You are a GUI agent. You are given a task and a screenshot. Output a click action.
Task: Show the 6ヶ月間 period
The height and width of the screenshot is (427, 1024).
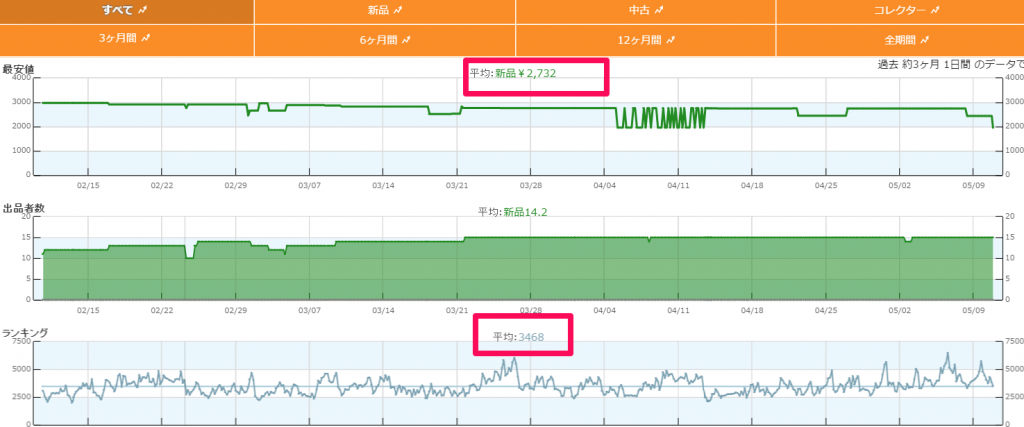pyautogui.click(x=378, y=40)
